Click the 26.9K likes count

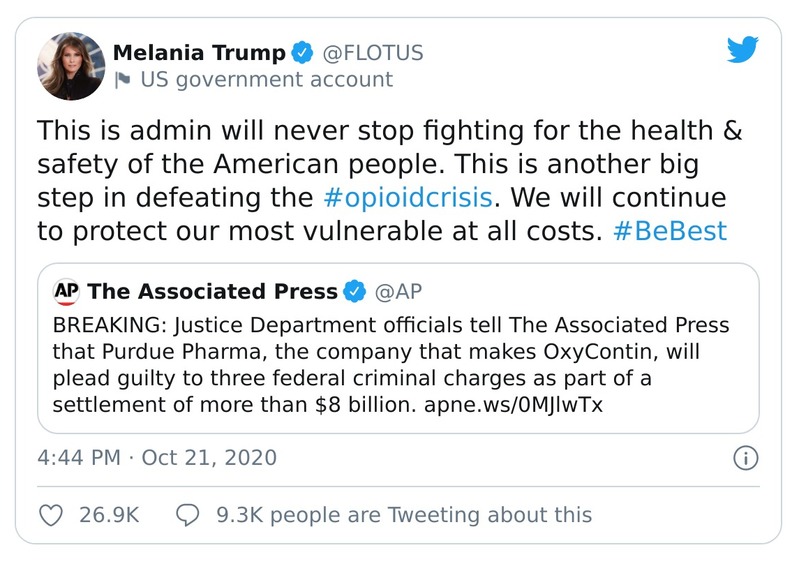pos(107,515)
